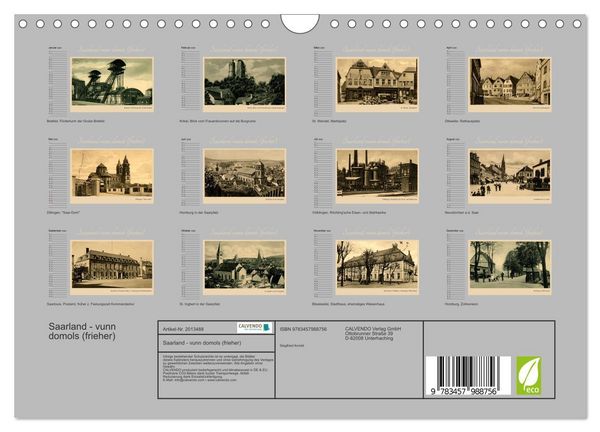Click the boxed title "Saarland - vunn domols (frieher)"

tap(202, 343)
